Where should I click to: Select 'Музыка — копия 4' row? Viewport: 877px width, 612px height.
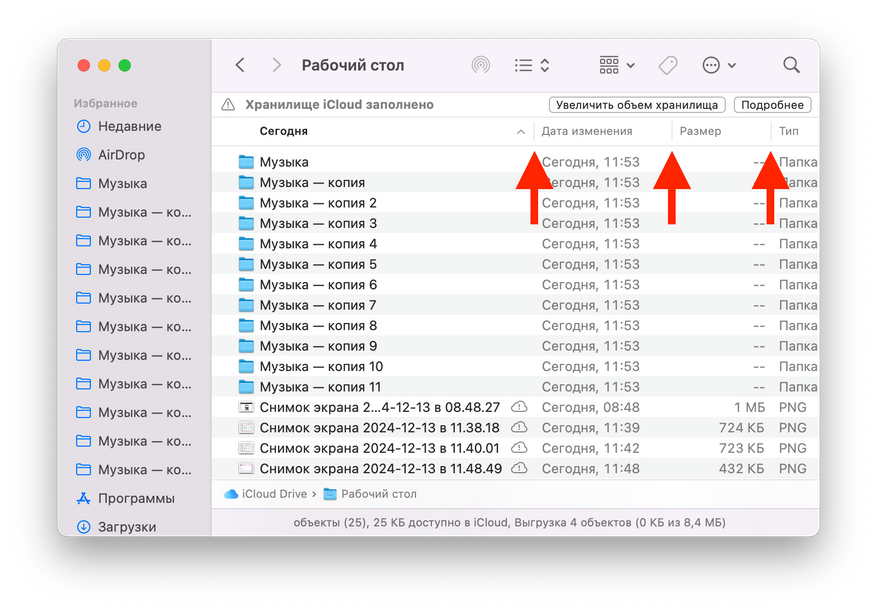tap(515, 244)
